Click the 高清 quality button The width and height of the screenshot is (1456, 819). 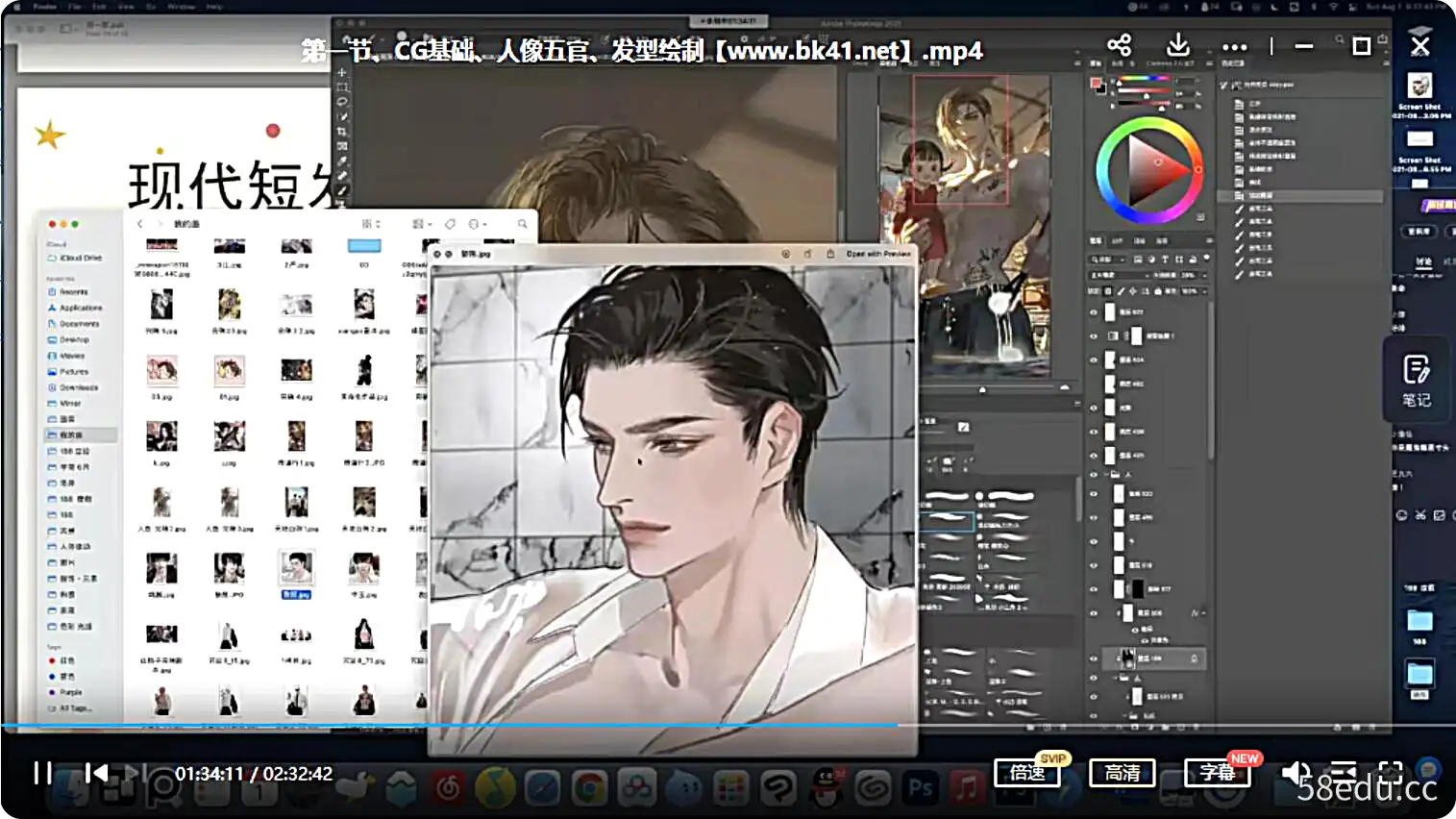pos(1123,772)
